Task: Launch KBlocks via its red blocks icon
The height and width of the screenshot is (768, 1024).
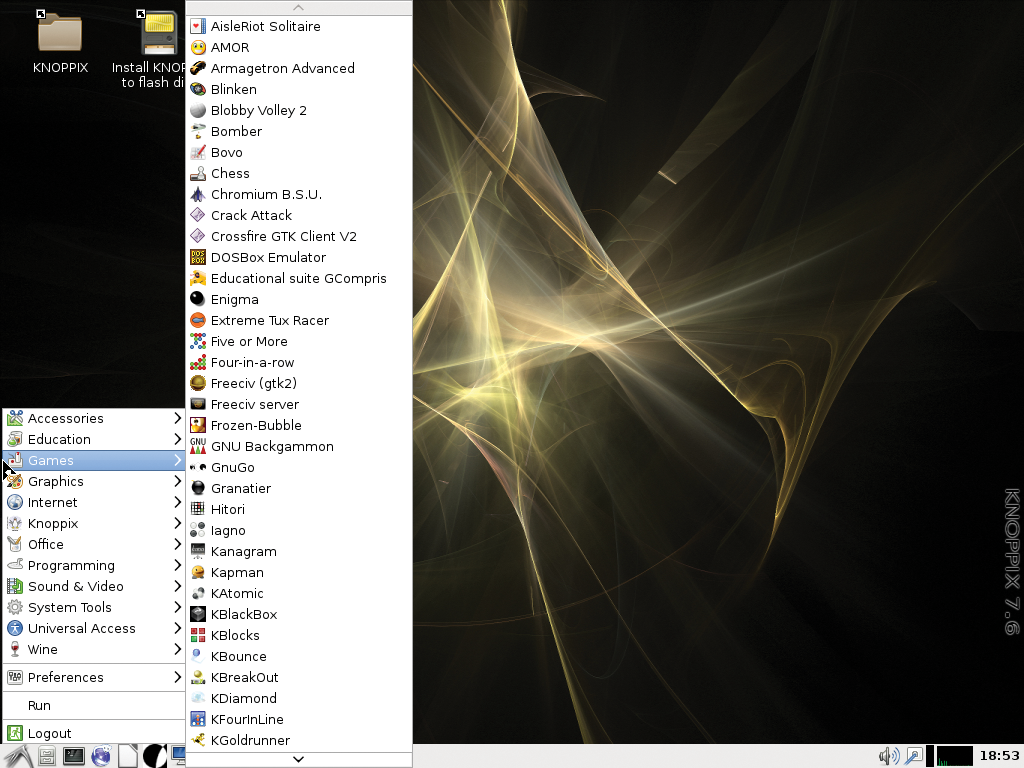Action: tap(198, 635)
